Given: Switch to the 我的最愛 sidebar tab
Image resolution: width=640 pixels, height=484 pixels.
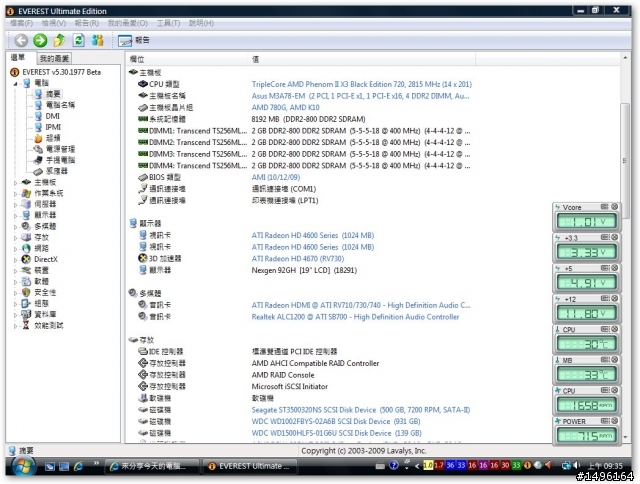Looking at the screenshot, I should (x=54, y=59).
